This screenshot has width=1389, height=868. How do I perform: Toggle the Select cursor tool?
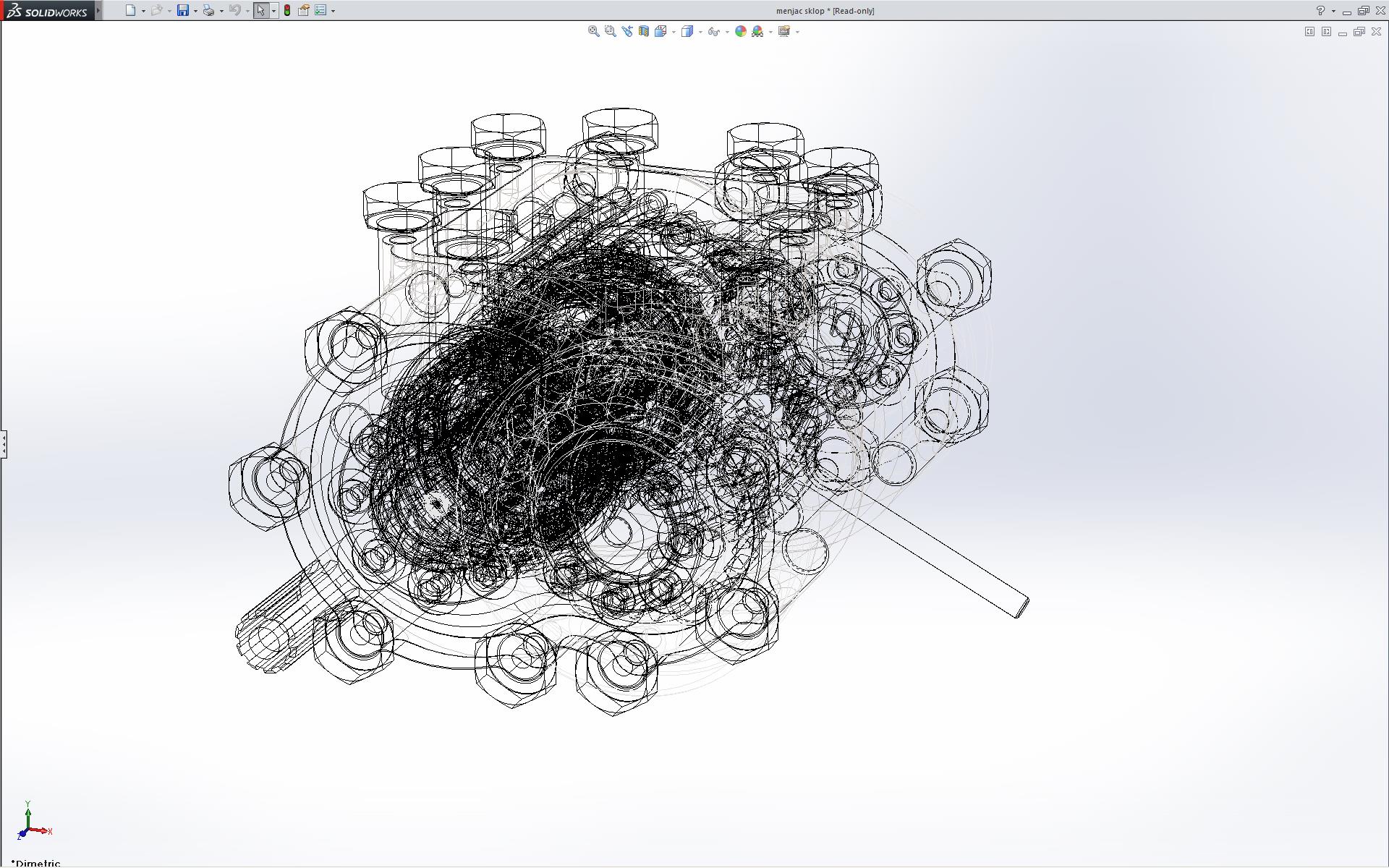[x=260, y=10]
